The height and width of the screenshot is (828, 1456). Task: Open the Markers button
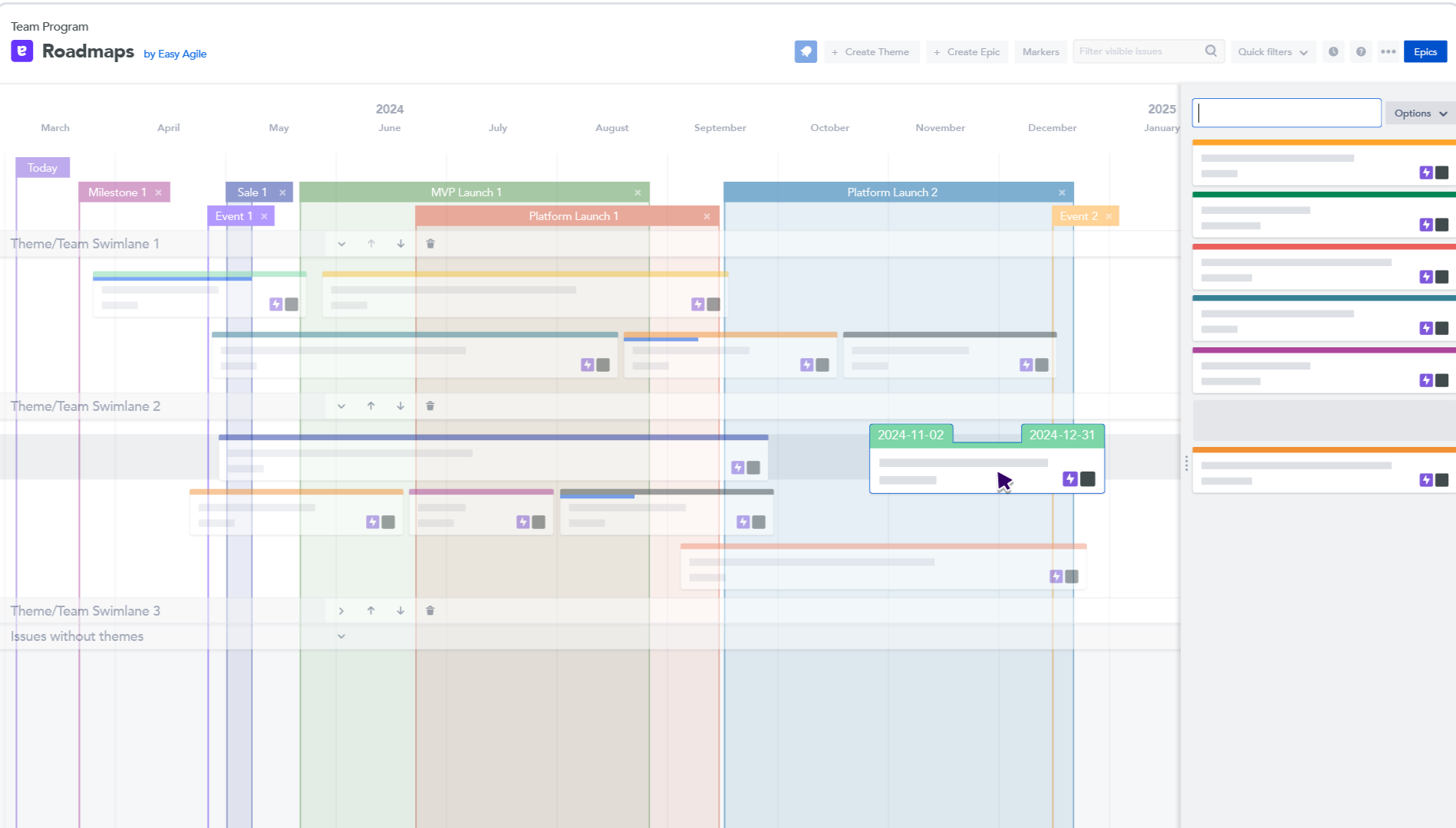(x=1041, y=51)
